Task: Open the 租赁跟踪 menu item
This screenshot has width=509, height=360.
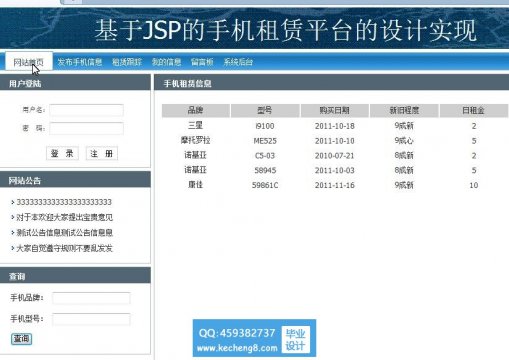Action: point(127,62)
